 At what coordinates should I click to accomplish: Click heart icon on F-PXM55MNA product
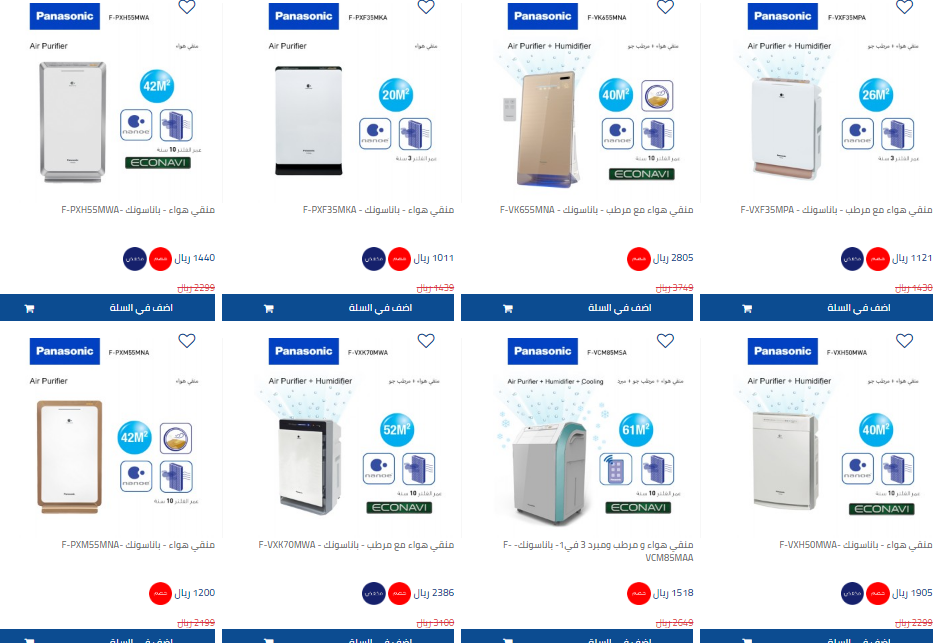[187, 341]
